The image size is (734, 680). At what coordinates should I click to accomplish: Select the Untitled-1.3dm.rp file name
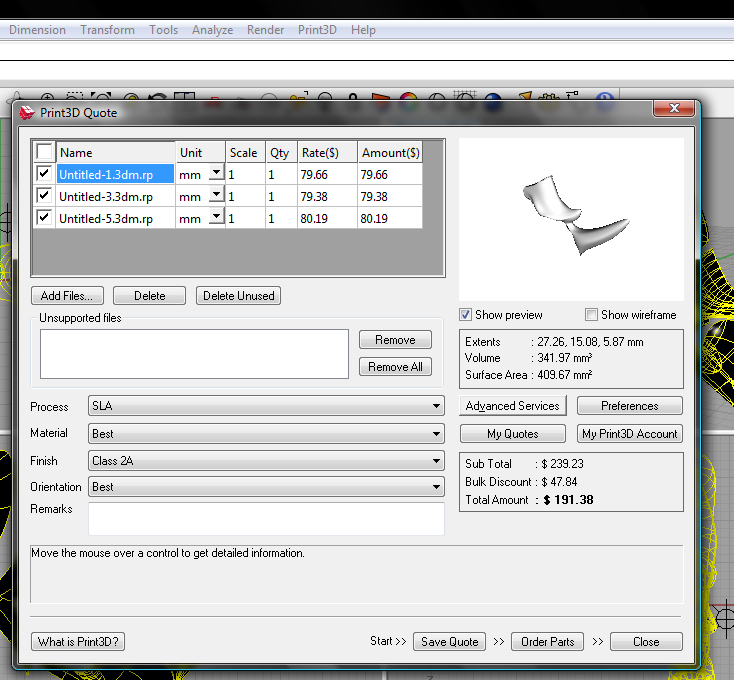pyautogui.click(x=115, y=174)
